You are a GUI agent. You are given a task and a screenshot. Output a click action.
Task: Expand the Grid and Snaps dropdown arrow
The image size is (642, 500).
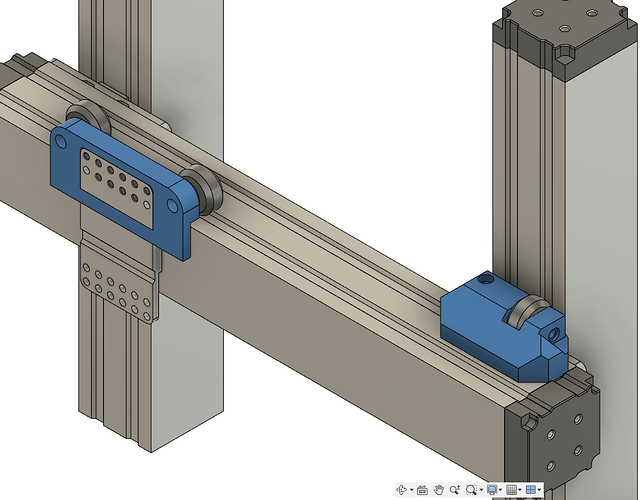(520, 490)
